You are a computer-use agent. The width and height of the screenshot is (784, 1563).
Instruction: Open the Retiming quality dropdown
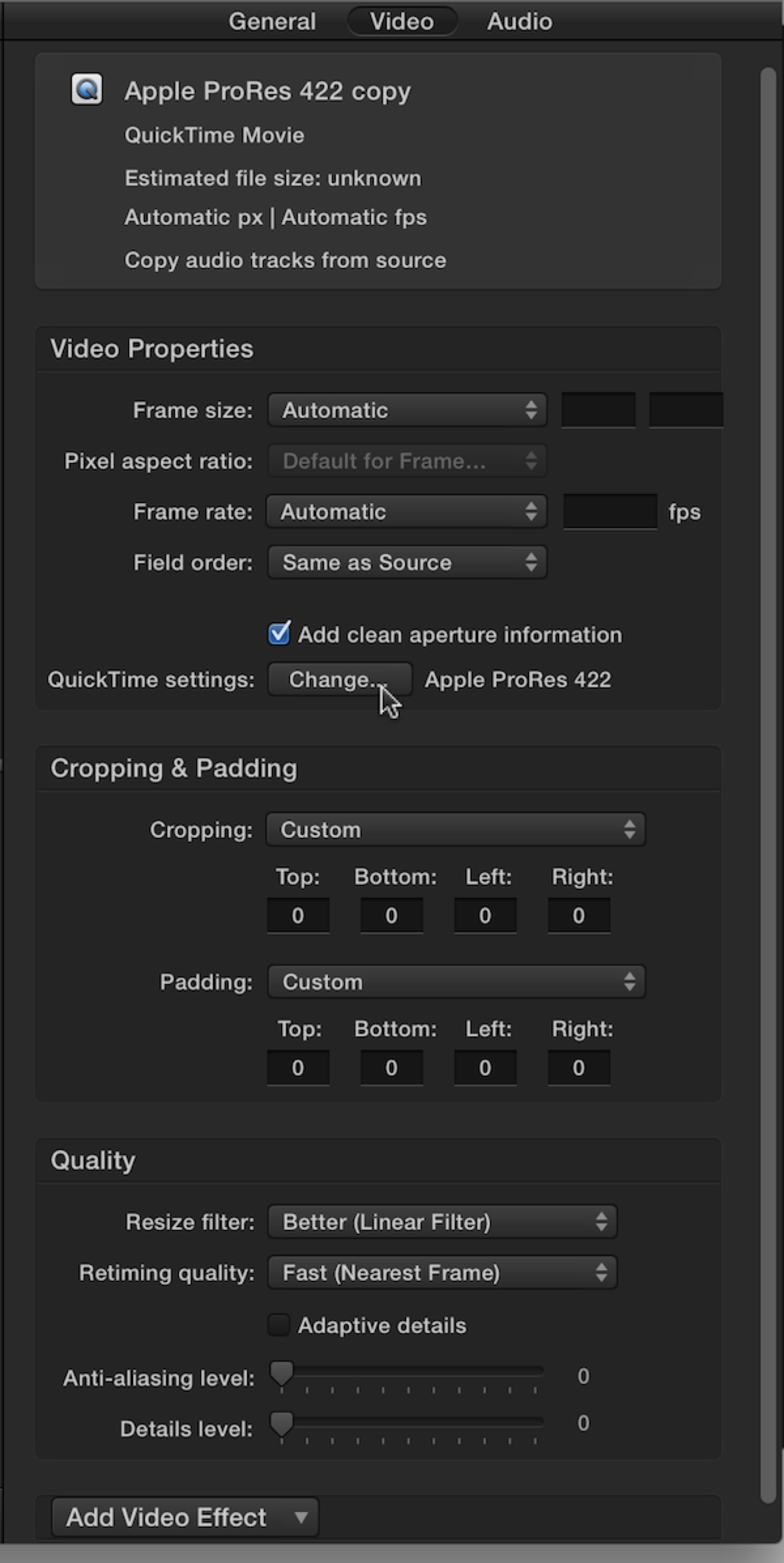[442, 1272]
